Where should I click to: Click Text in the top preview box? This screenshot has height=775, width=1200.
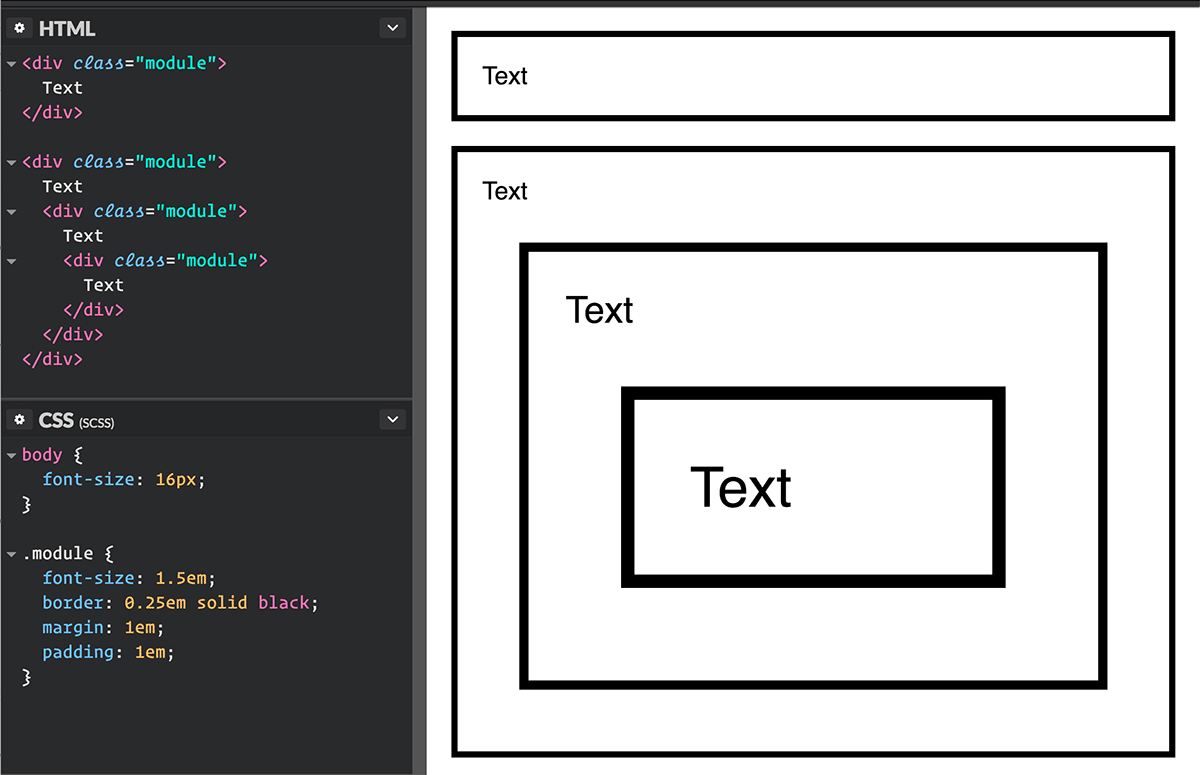(x=505, y=76)
